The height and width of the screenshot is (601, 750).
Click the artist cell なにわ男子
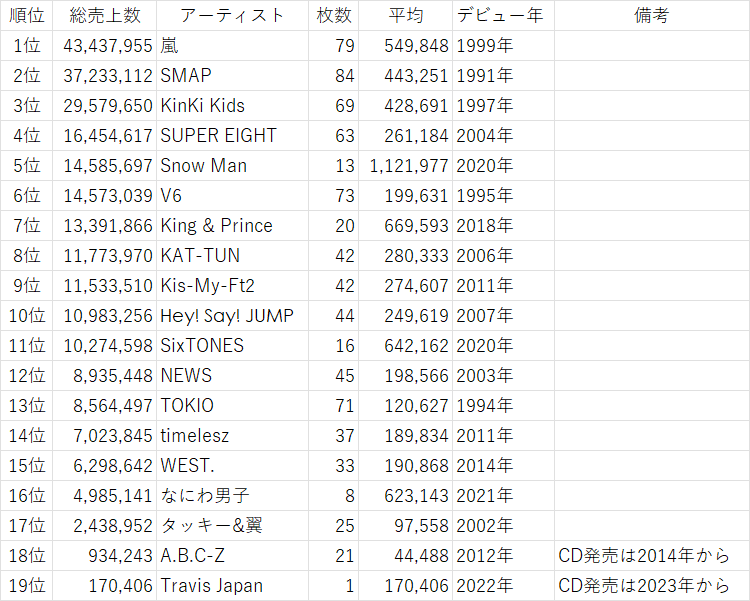(232, 496)
